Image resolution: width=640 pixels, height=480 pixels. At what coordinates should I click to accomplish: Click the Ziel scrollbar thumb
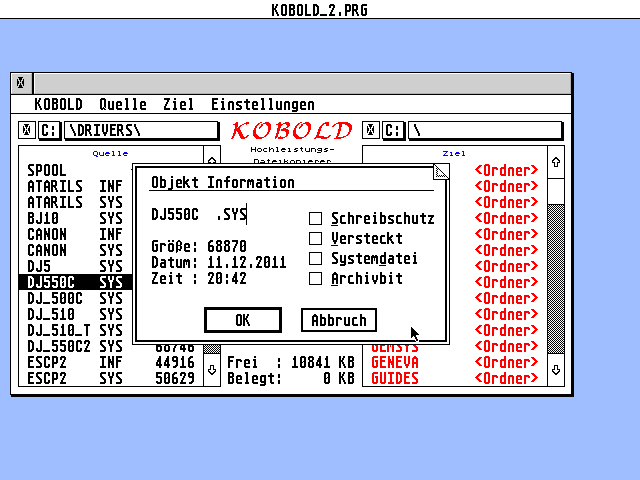point(556,191)
